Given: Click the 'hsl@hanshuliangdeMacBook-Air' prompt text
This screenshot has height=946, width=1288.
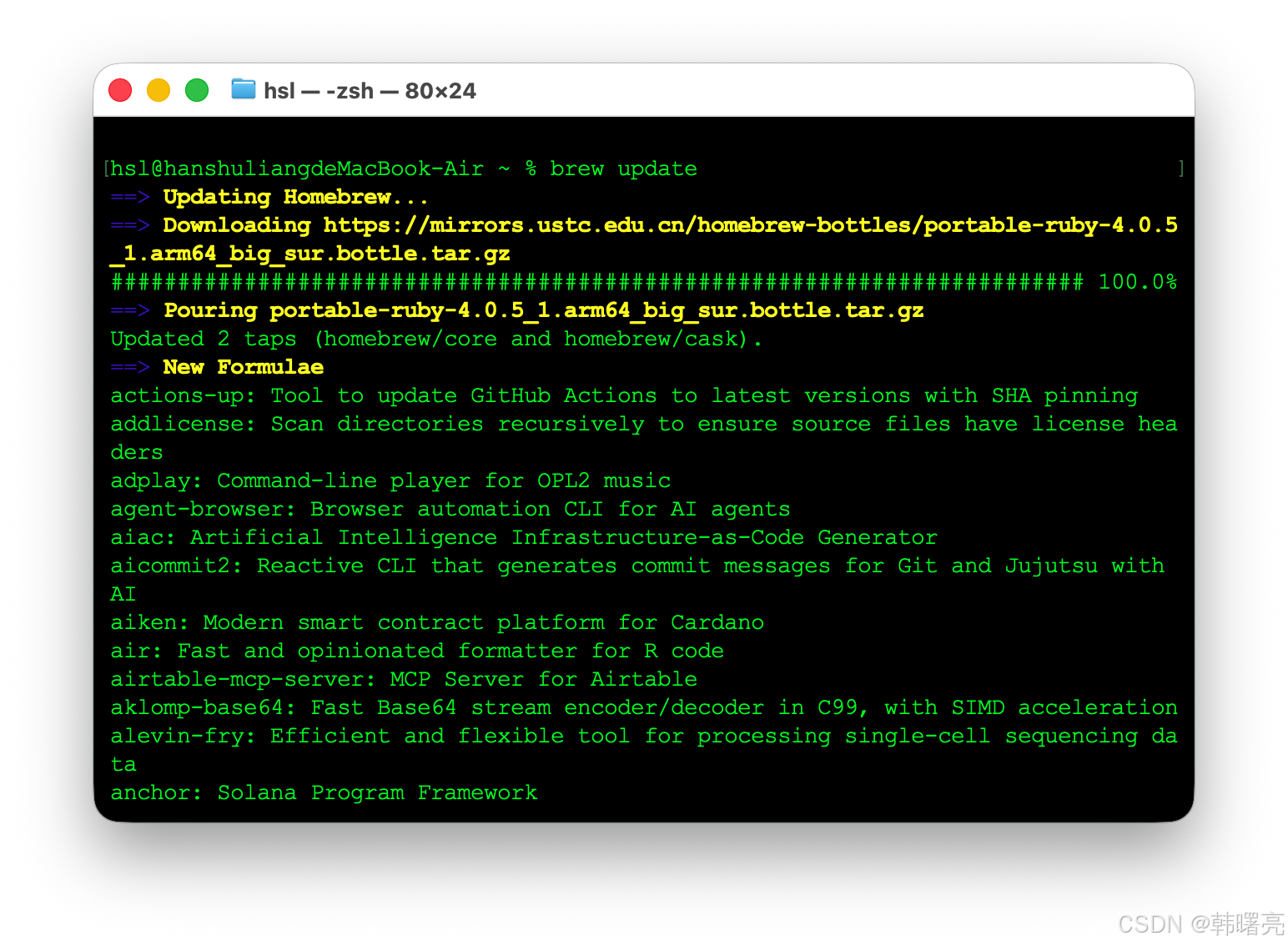Looking at the screenshot, I should click(297, 169).
